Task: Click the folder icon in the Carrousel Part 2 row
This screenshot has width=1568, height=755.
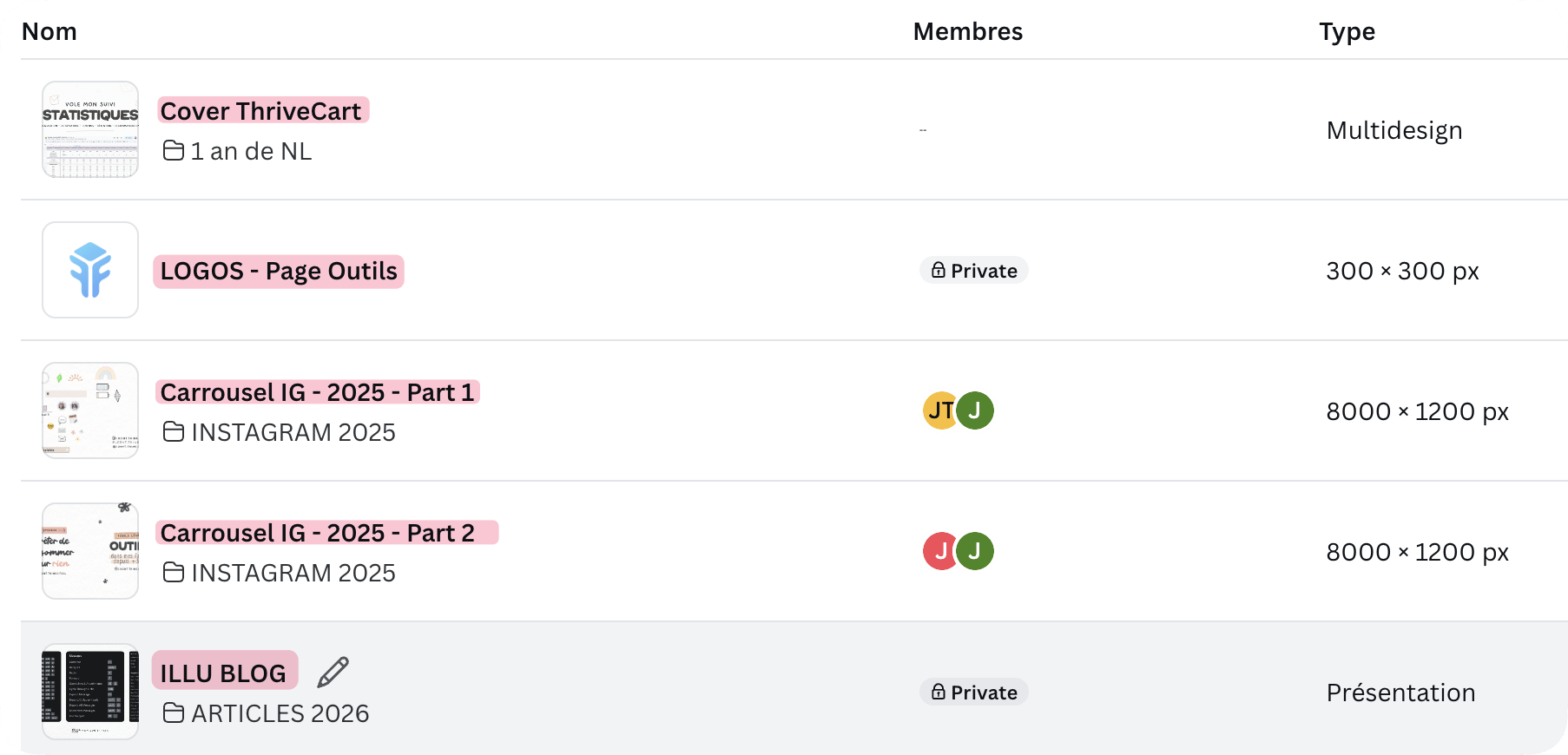Action: click(174, 572)
